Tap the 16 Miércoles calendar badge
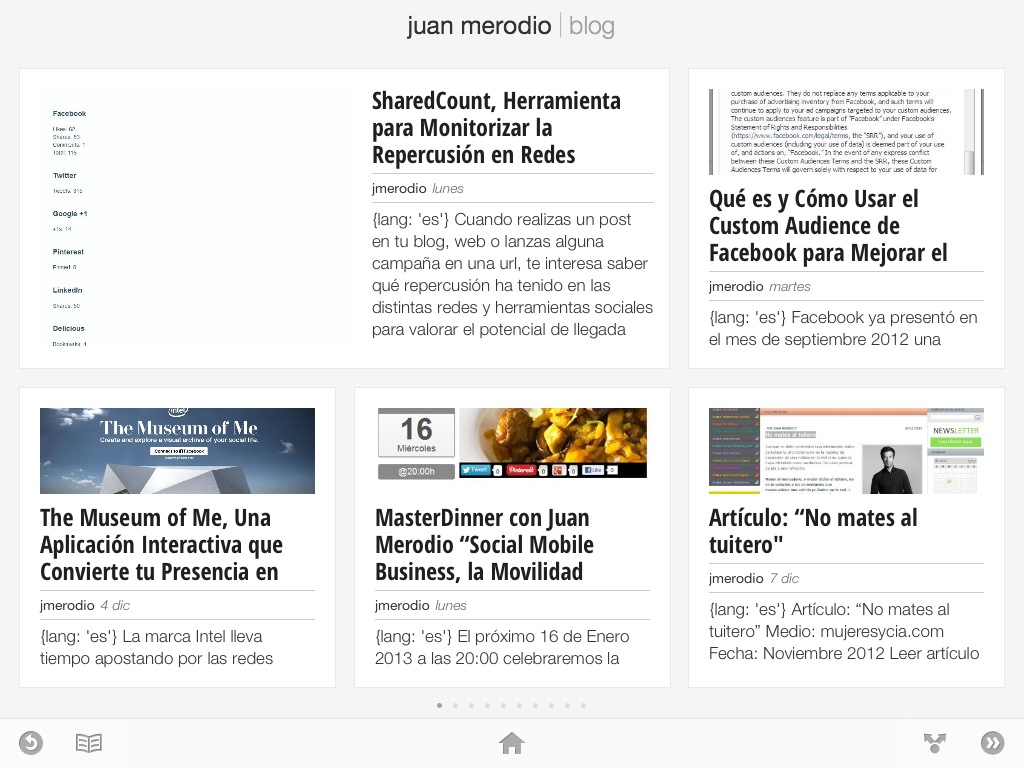This screenshot has height=768, width=1024. tap(416, 434)
